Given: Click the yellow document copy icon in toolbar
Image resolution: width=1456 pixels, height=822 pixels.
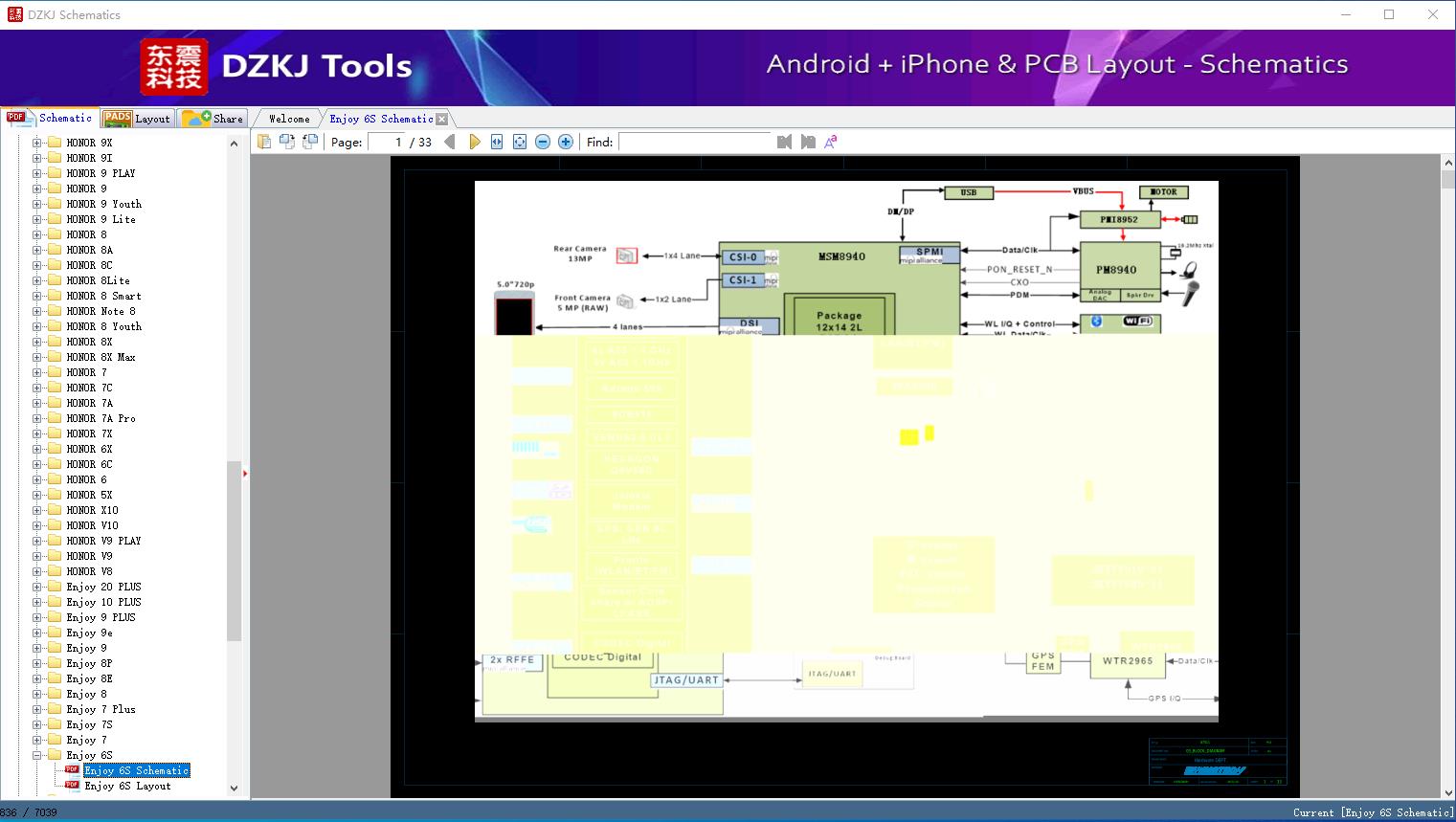Looking at the screenshot, I should (x=264, y=142).
